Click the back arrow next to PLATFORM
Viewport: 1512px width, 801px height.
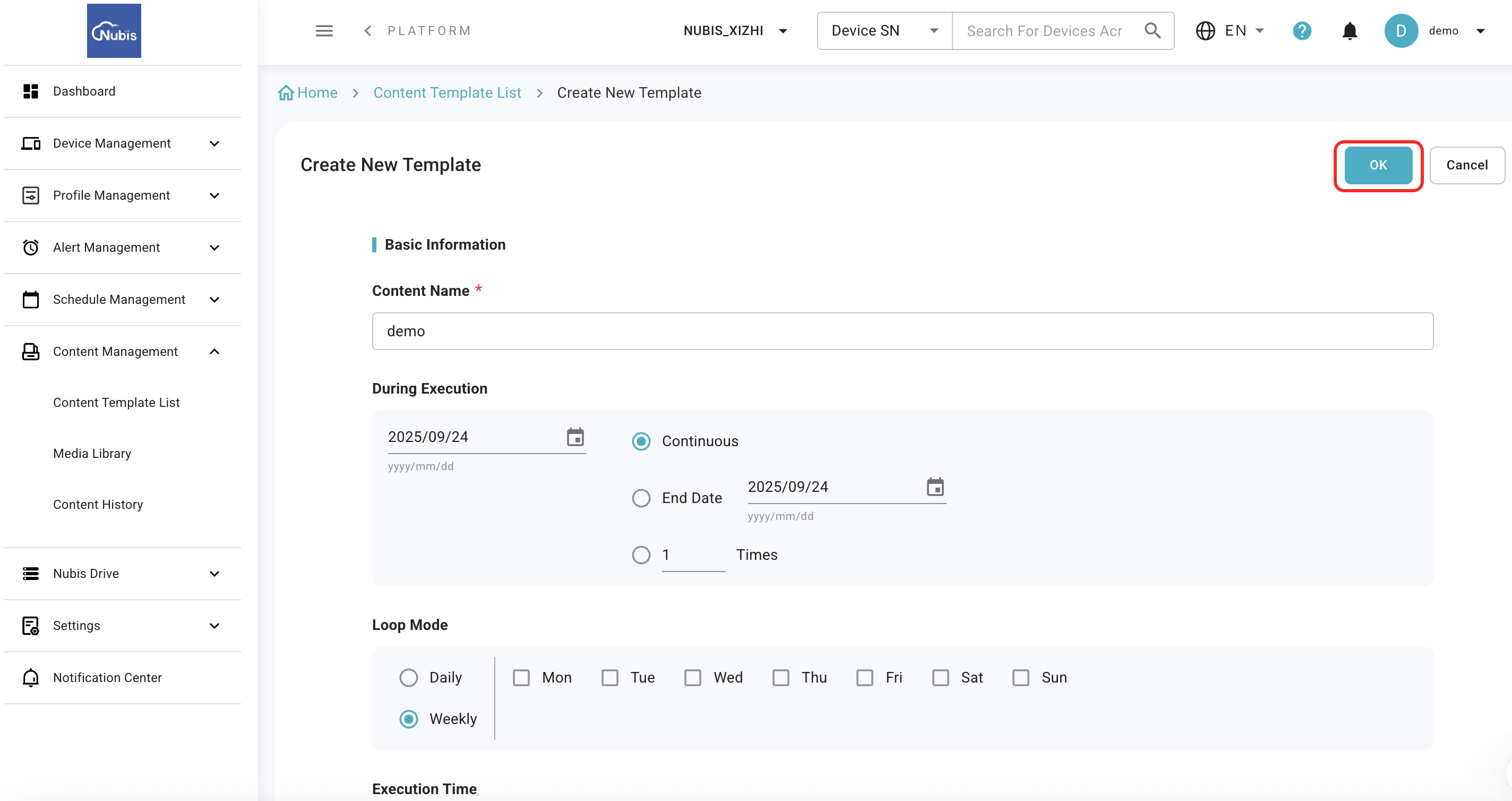click(368, 30)
